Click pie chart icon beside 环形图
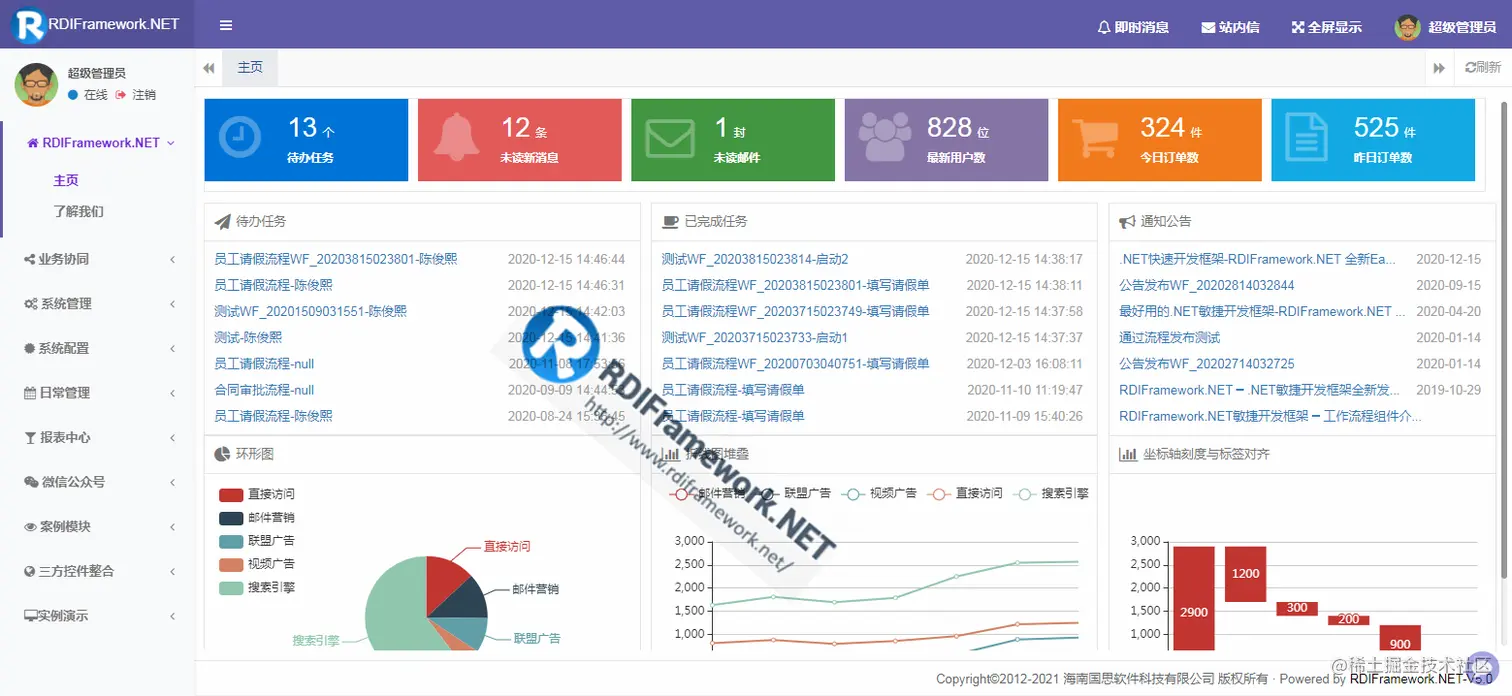 coord(222,455)
